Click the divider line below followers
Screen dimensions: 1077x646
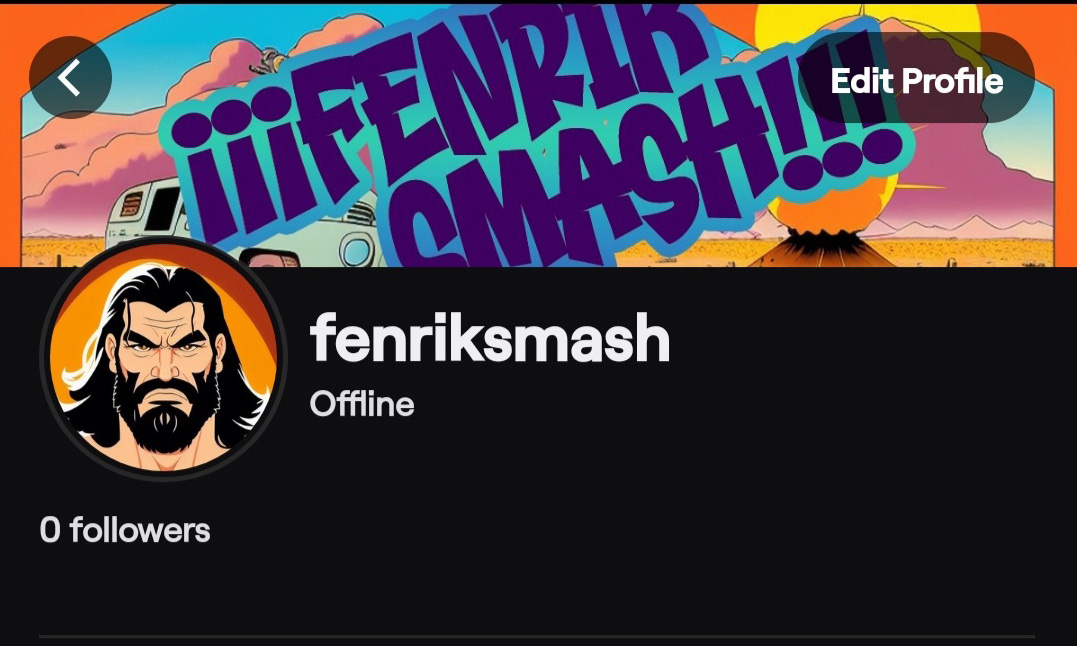(x=537, y=637)
